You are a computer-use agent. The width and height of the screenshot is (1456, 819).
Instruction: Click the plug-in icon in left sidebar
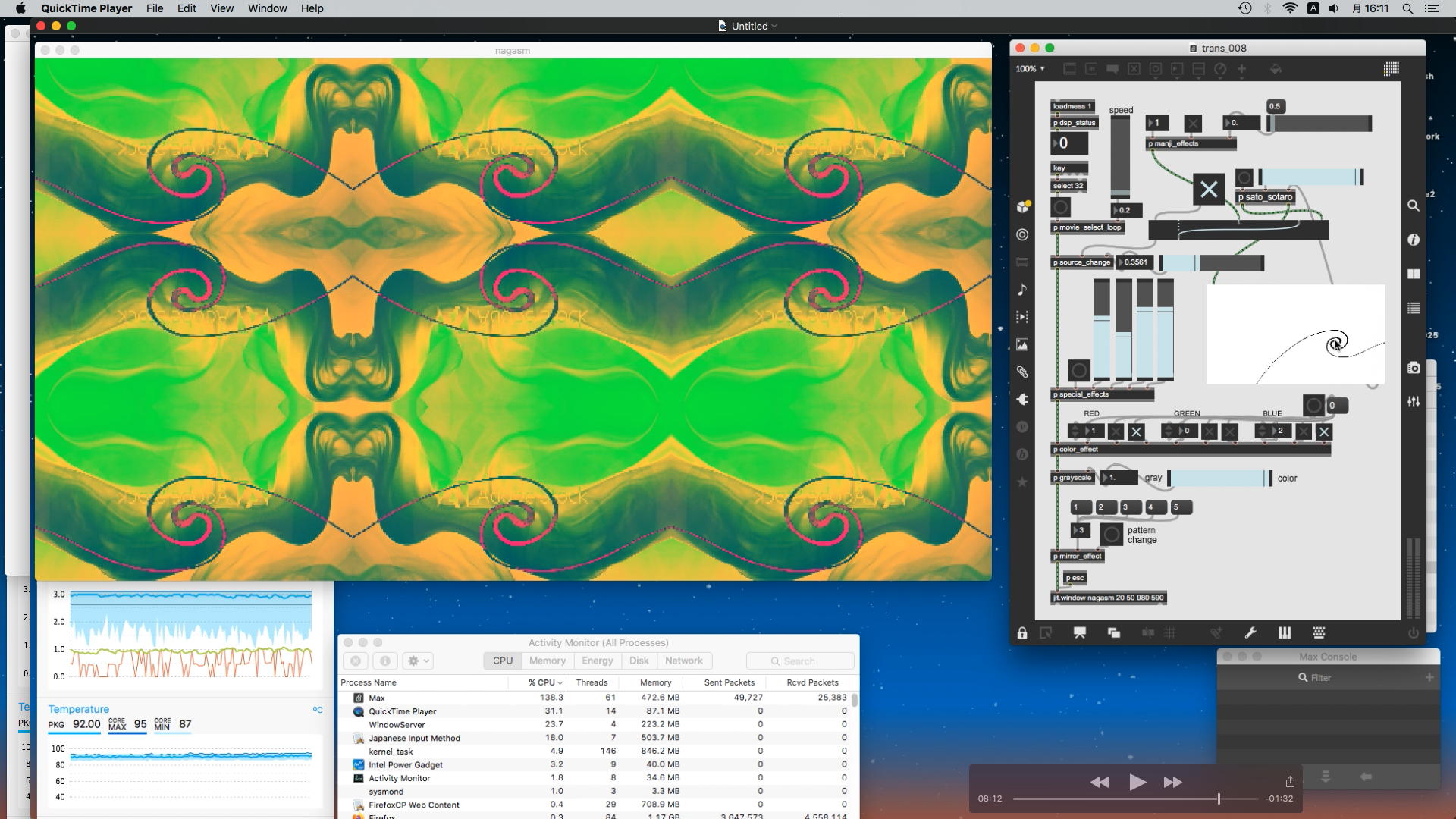pyautogui.click(x=1022, y=400)
